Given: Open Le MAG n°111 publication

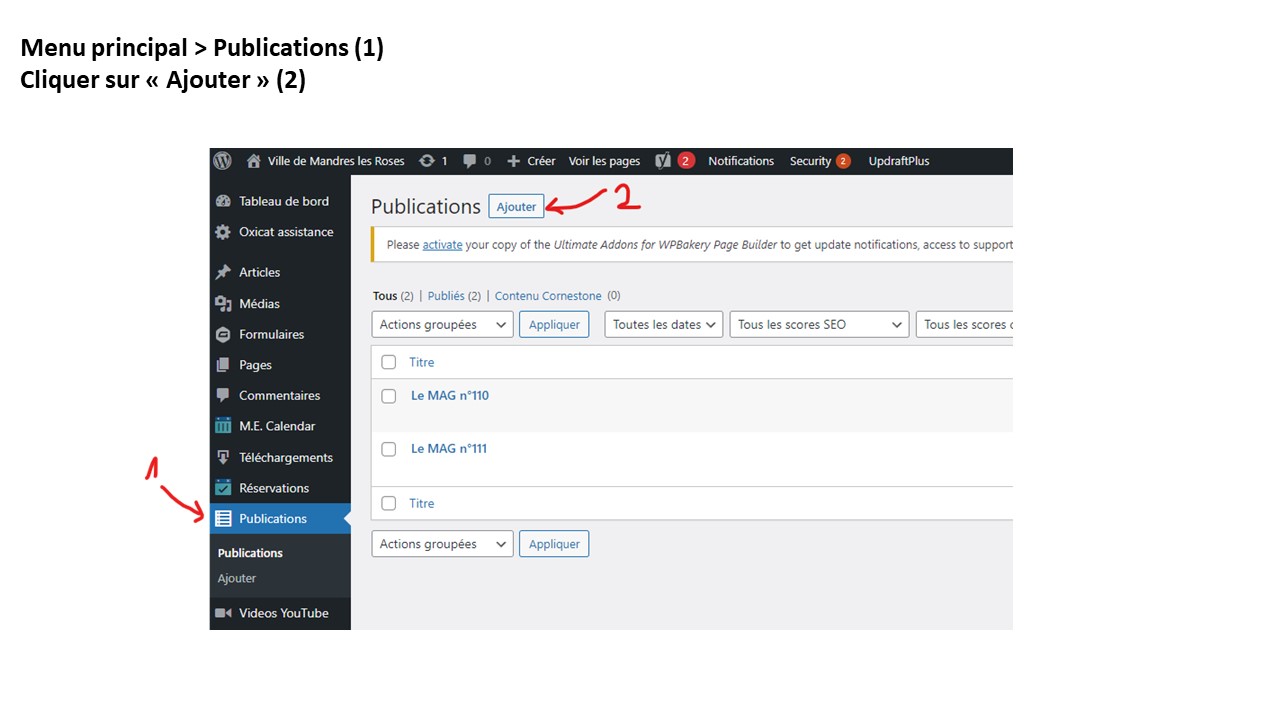Looking at the screenshot, I should click(x=449, y=449).
